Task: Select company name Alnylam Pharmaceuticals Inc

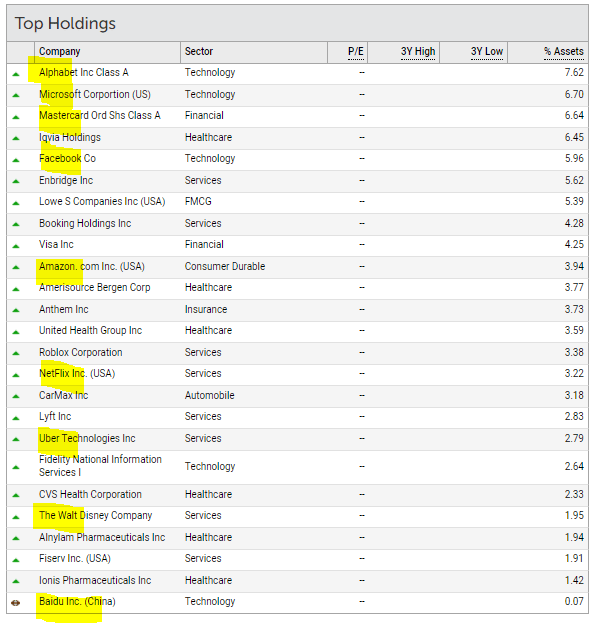Action: tap(102, 537)
